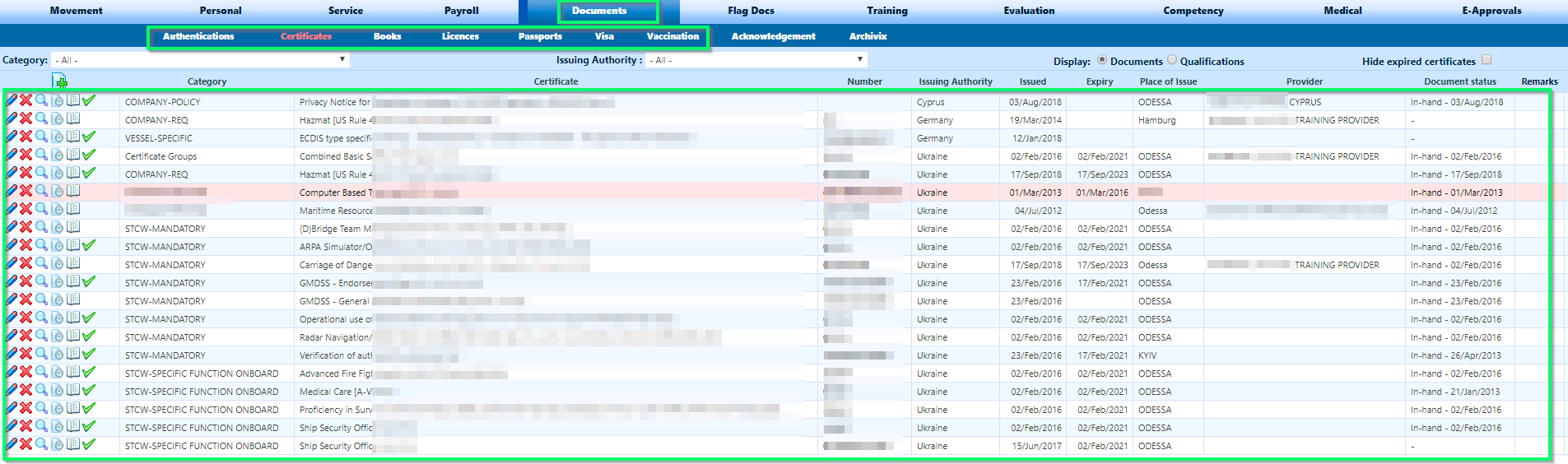Select the Certificates sub-tab
This screenshot has width=1568, height=464.
click(x=306, y=36)
